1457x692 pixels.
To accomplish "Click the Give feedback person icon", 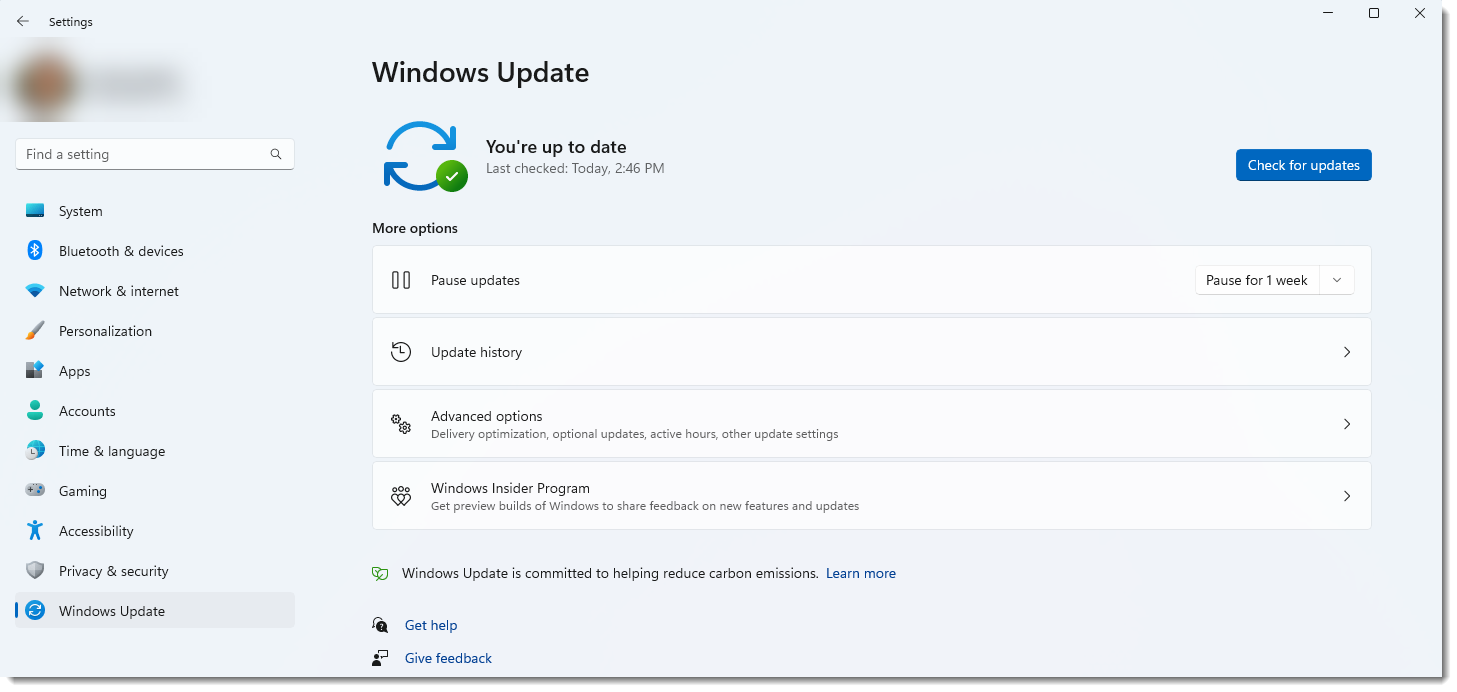I will 380,658.
